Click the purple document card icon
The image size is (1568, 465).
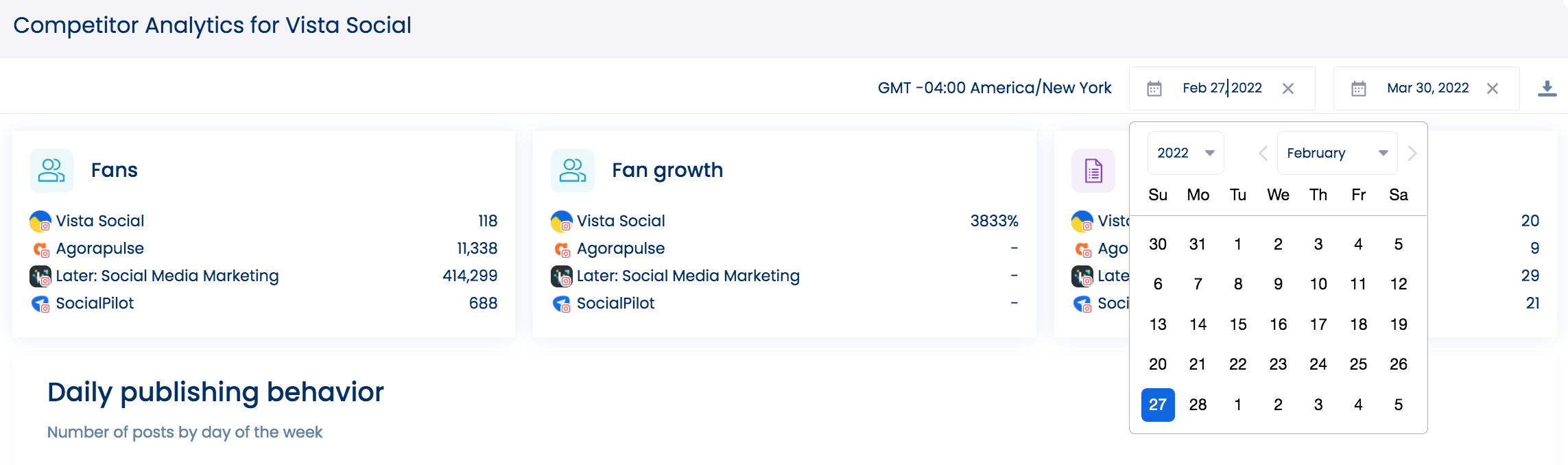pyautogui.click(x=1093, y=170)
